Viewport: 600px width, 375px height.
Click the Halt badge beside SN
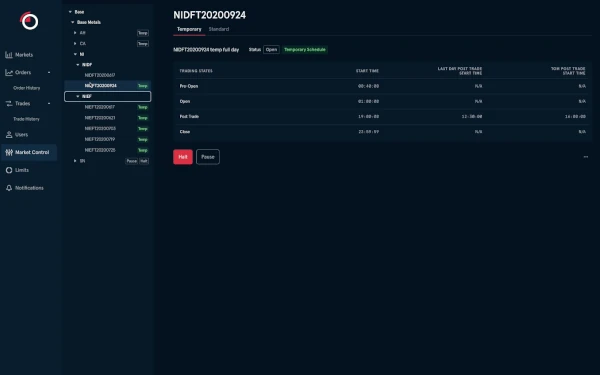tap(144, 161)
